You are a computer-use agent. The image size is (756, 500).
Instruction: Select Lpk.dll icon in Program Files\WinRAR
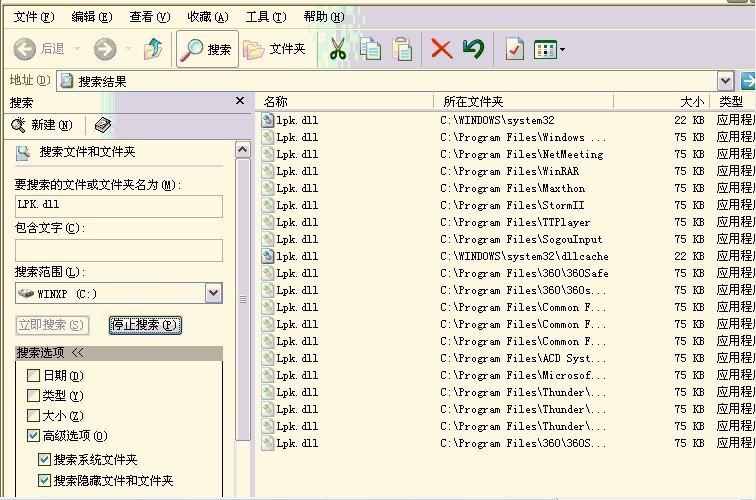point(268,171)
